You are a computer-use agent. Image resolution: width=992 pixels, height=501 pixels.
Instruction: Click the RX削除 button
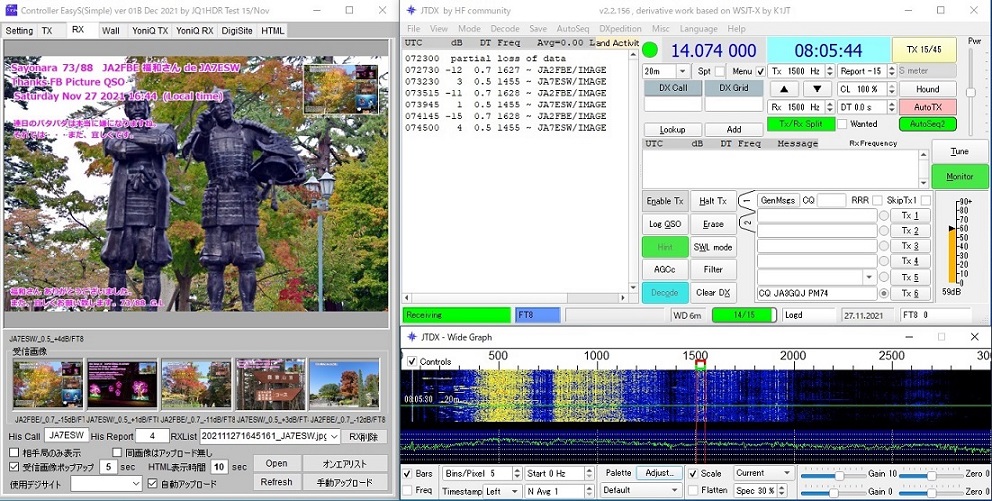[x=363, y=436]
